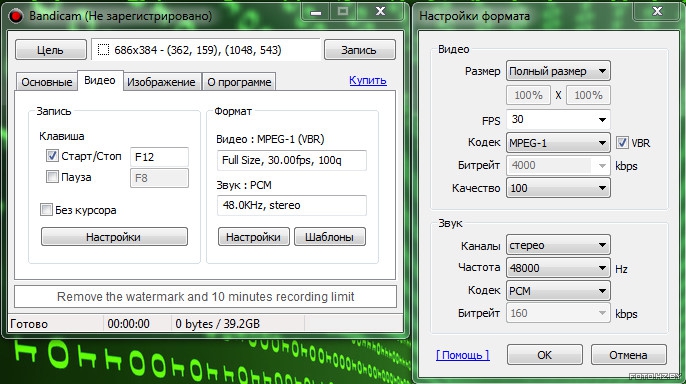Enable the Без курсора checkbox
686x384 pixels.
(46, 209)
